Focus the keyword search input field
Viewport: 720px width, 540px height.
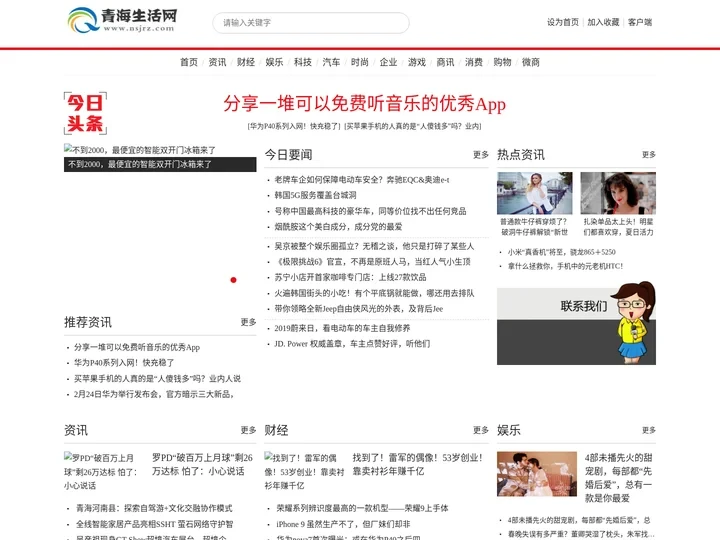tap(311, 23)
